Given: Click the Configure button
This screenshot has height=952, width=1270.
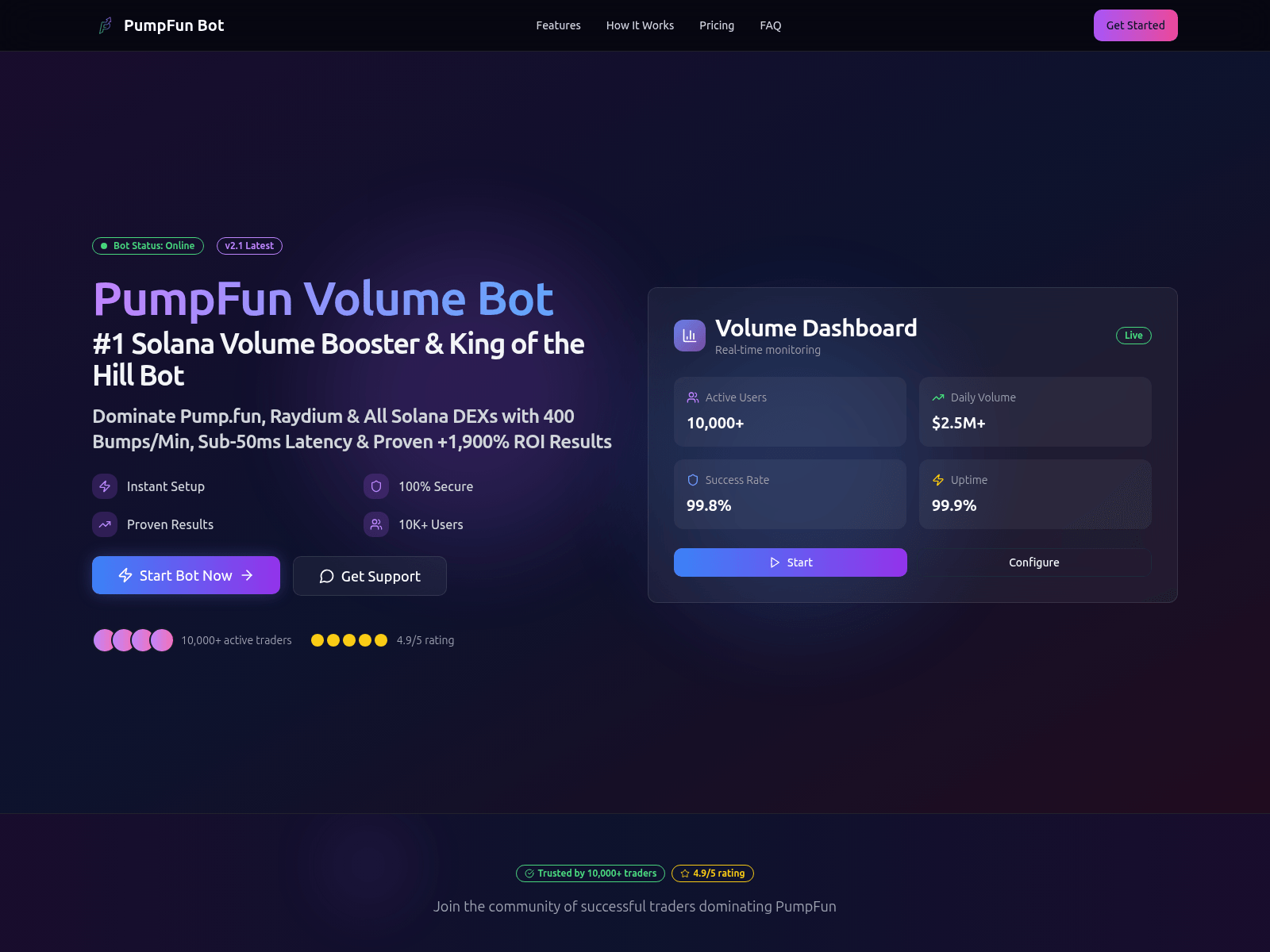Looking at the screenshot, I should (1034, 562).
